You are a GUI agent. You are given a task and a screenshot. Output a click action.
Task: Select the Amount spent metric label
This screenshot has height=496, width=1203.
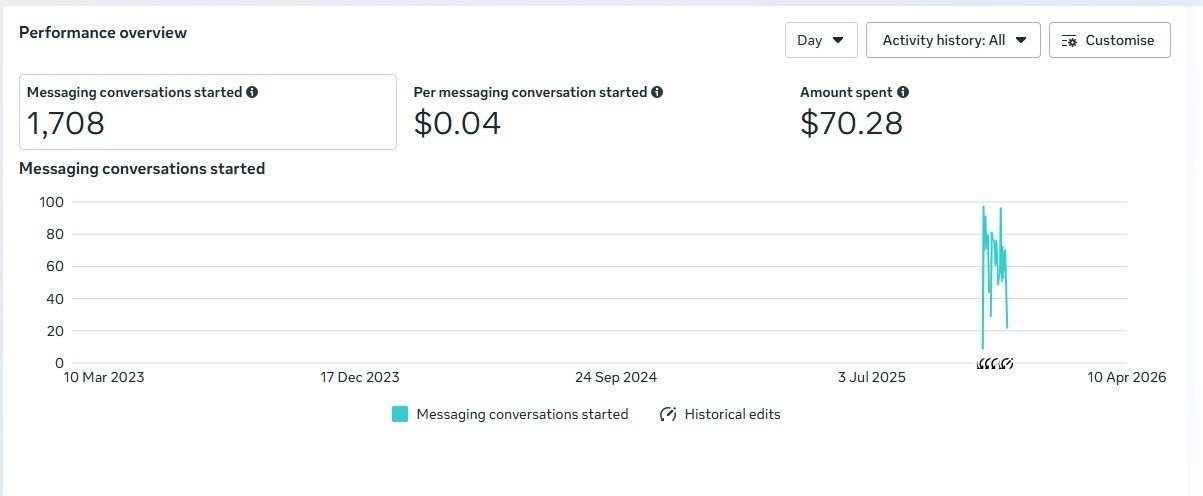(846, 92)
